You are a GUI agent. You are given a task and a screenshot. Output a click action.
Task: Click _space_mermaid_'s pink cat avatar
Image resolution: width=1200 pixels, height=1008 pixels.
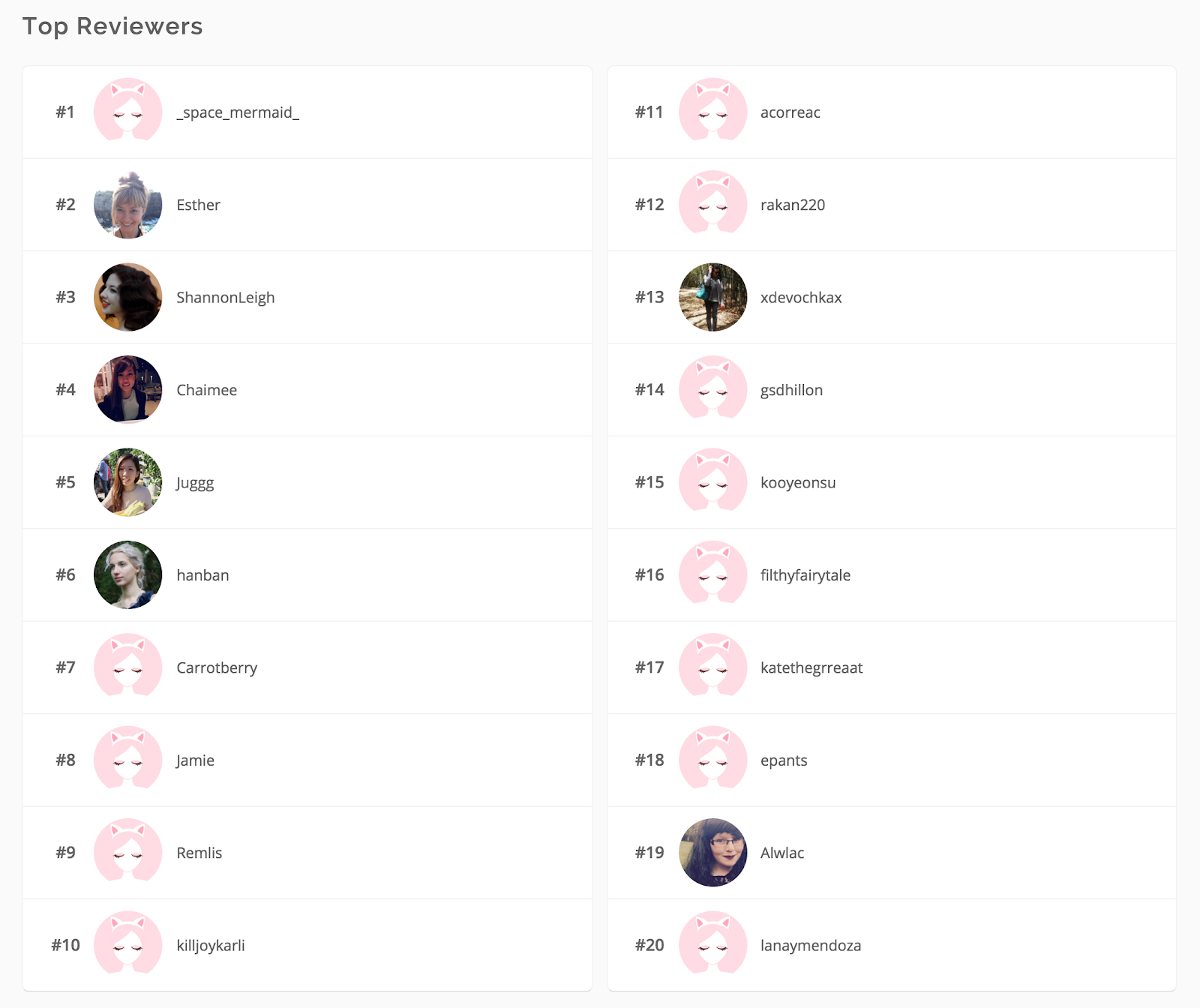click(x=127, y=112)
